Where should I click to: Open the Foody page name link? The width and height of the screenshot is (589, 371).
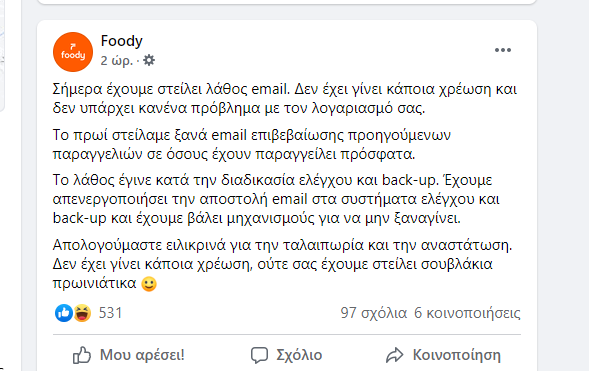coord(122,41)
